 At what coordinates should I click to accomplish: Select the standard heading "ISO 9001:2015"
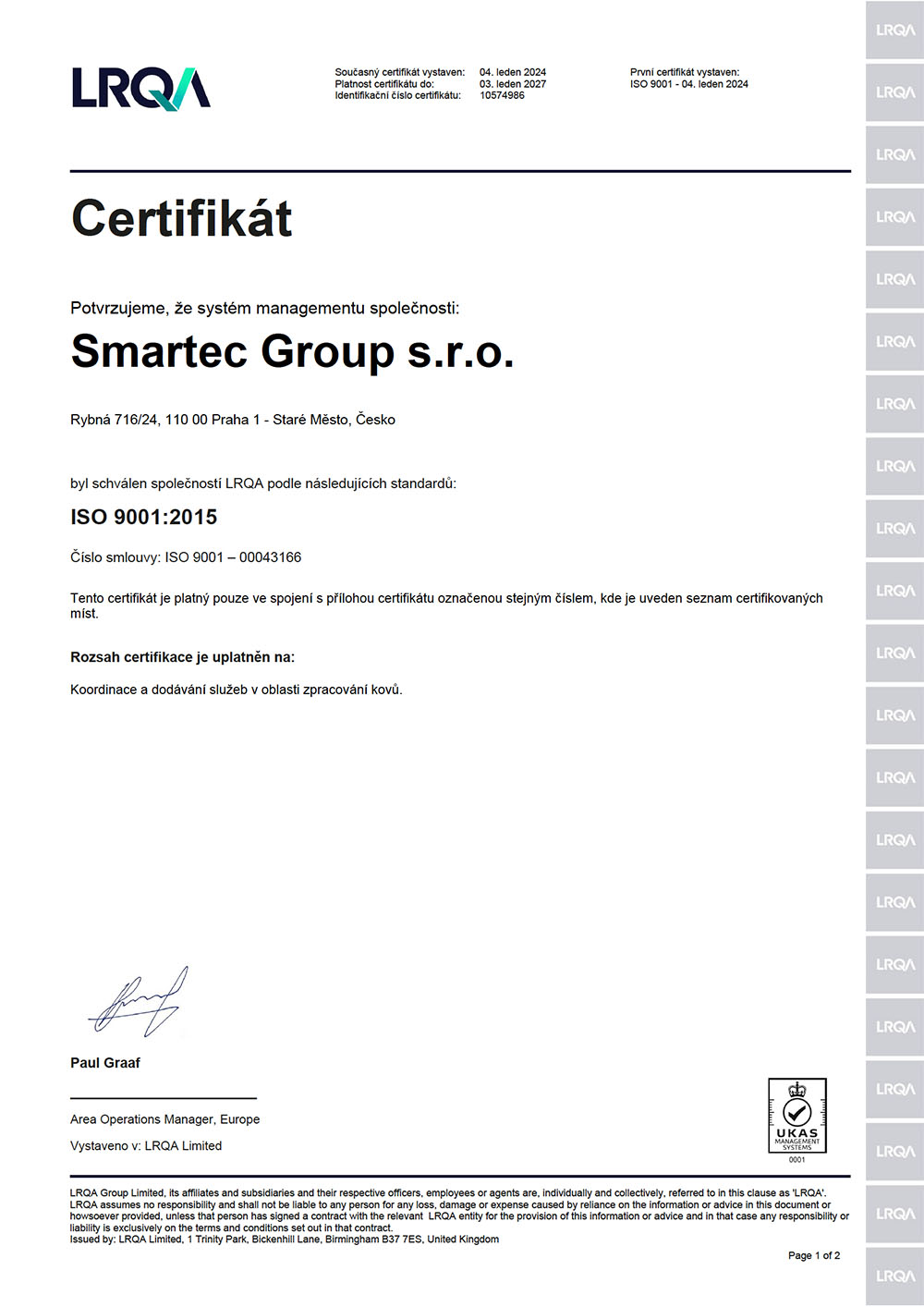point(144,518)
